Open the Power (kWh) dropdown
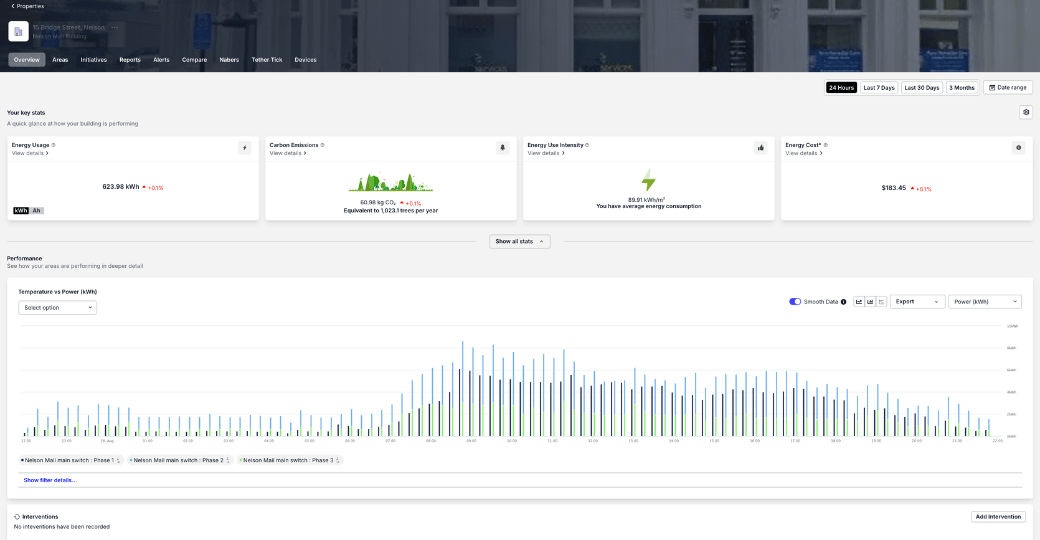Viewport: 1040px width, 540px height. click(984, 301)
